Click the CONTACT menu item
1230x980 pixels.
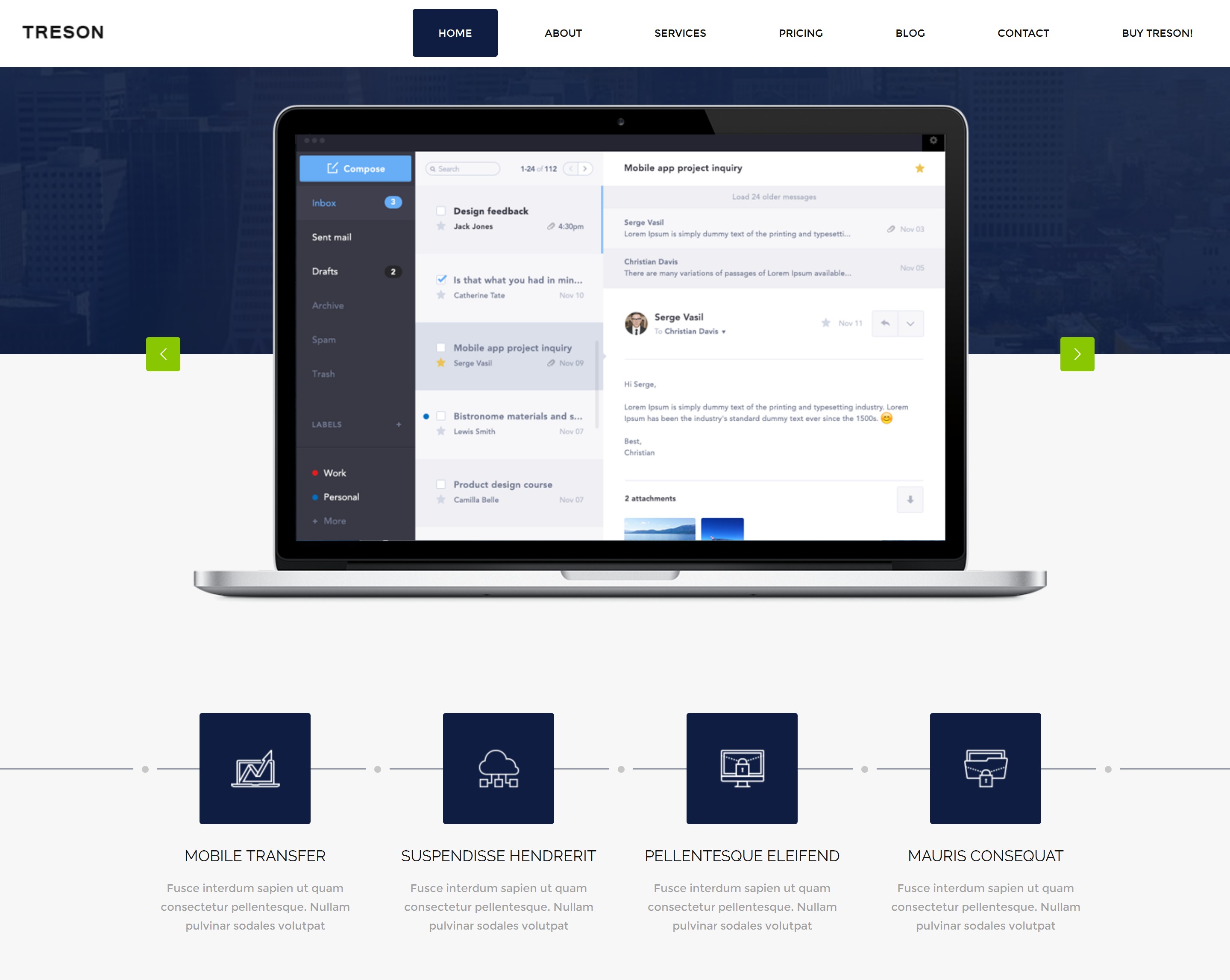[1023, 33]
